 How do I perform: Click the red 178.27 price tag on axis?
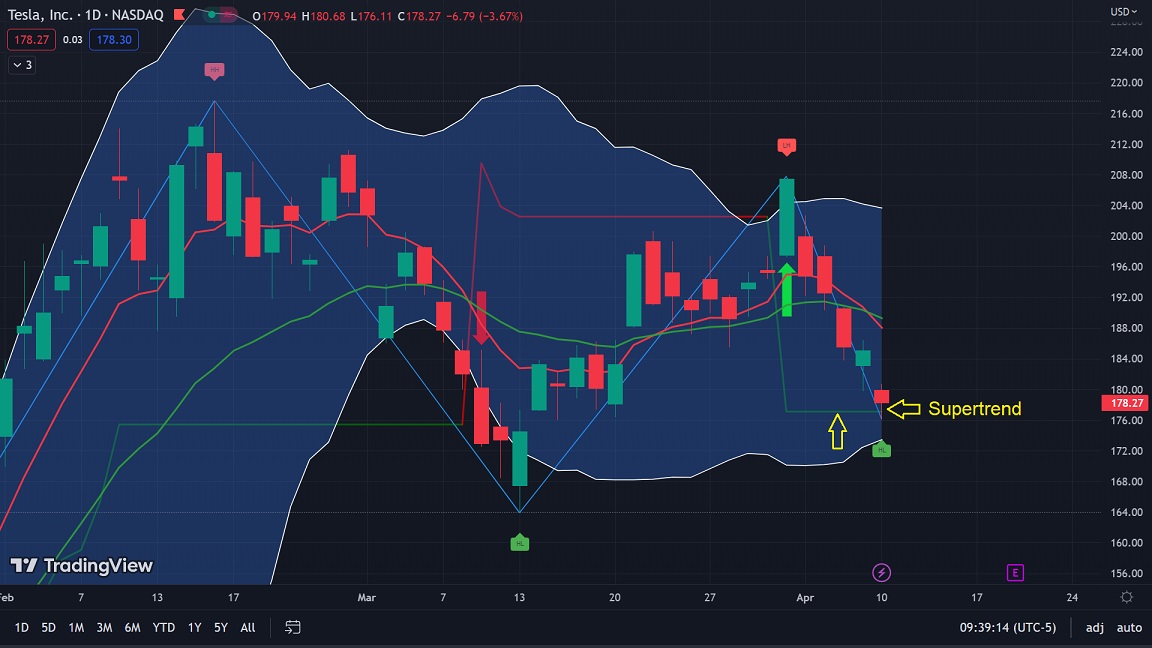tap(1125, 403)
